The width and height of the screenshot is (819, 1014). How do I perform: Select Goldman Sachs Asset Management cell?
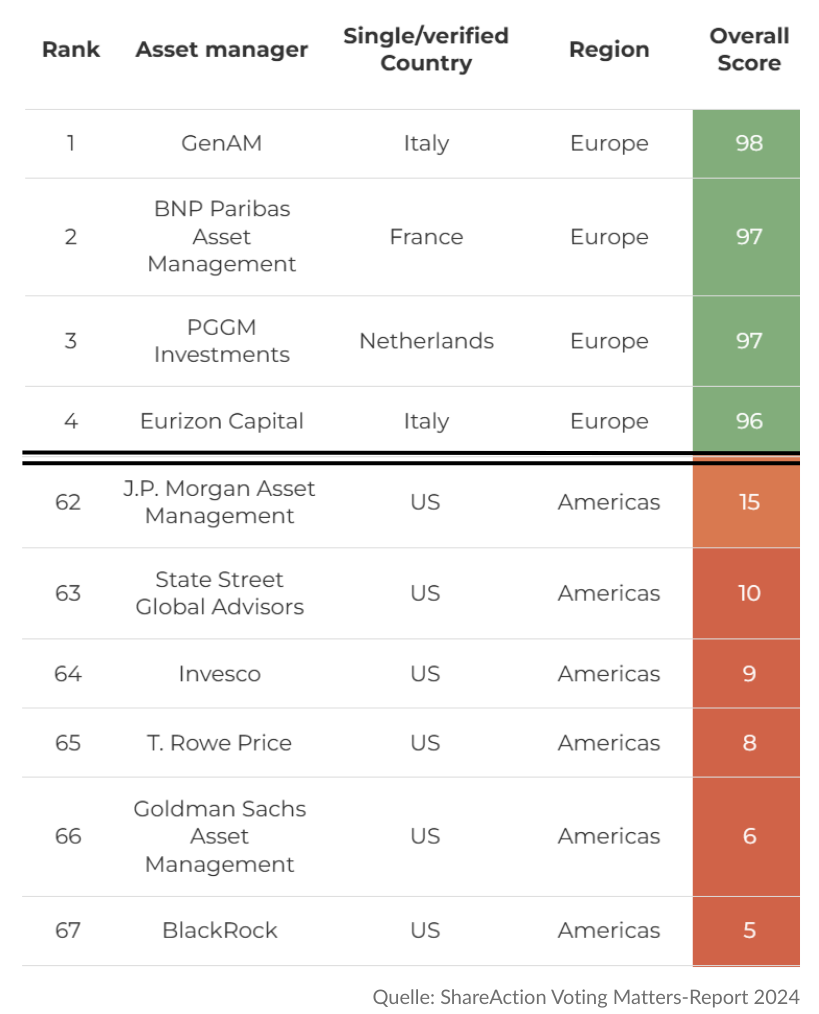pos(220,836)
